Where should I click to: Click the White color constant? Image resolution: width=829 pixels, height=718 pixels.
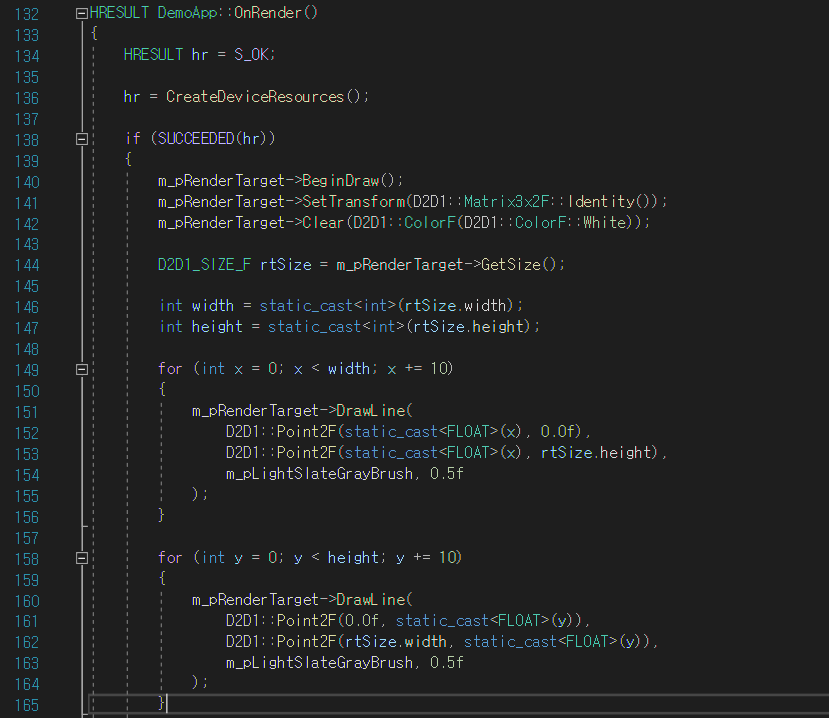(x=604, y=223)
